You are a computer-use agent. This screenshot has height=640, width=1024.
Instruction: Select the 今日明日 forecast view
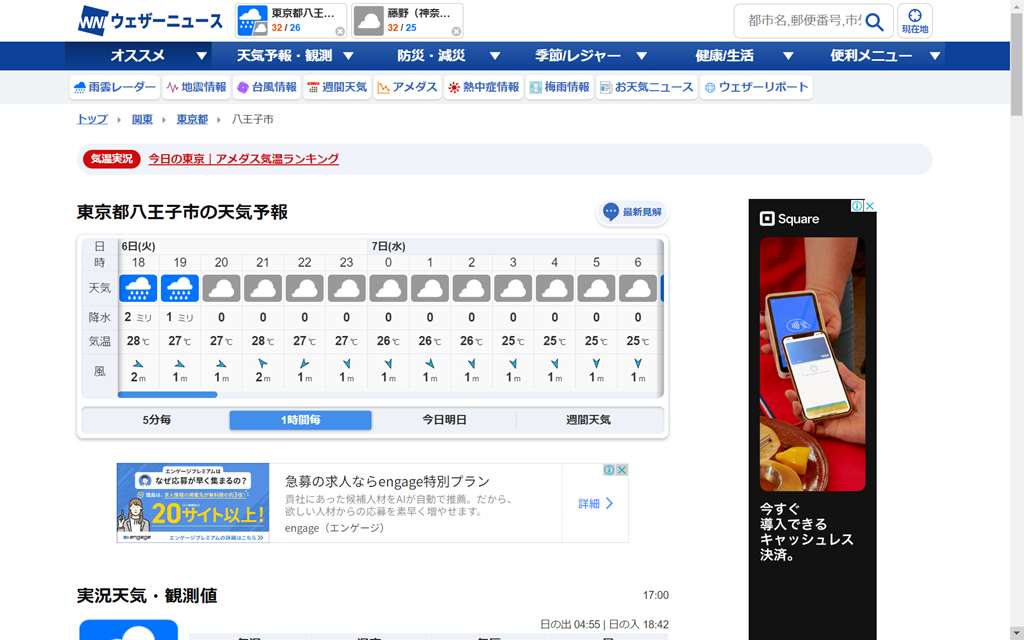(444, 420)
